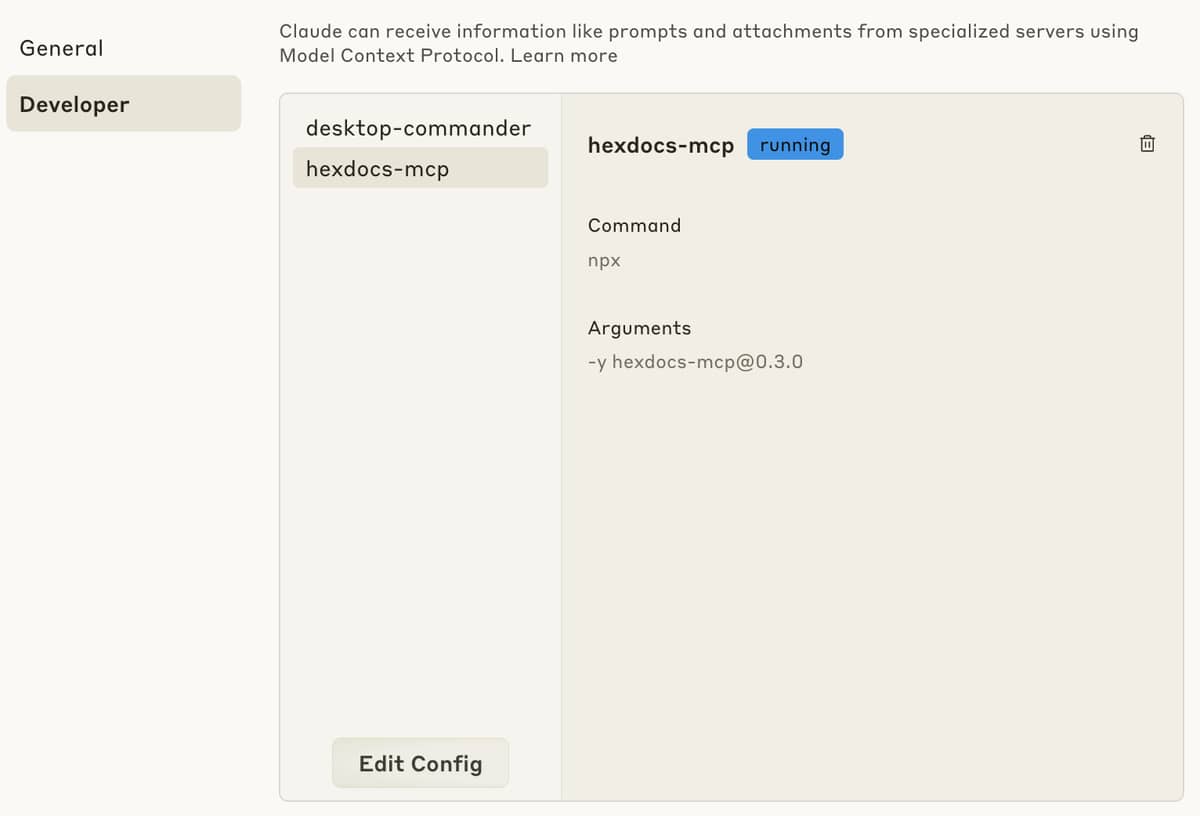
Task: Select the Developer settings section
Action: tap(123, 104)
